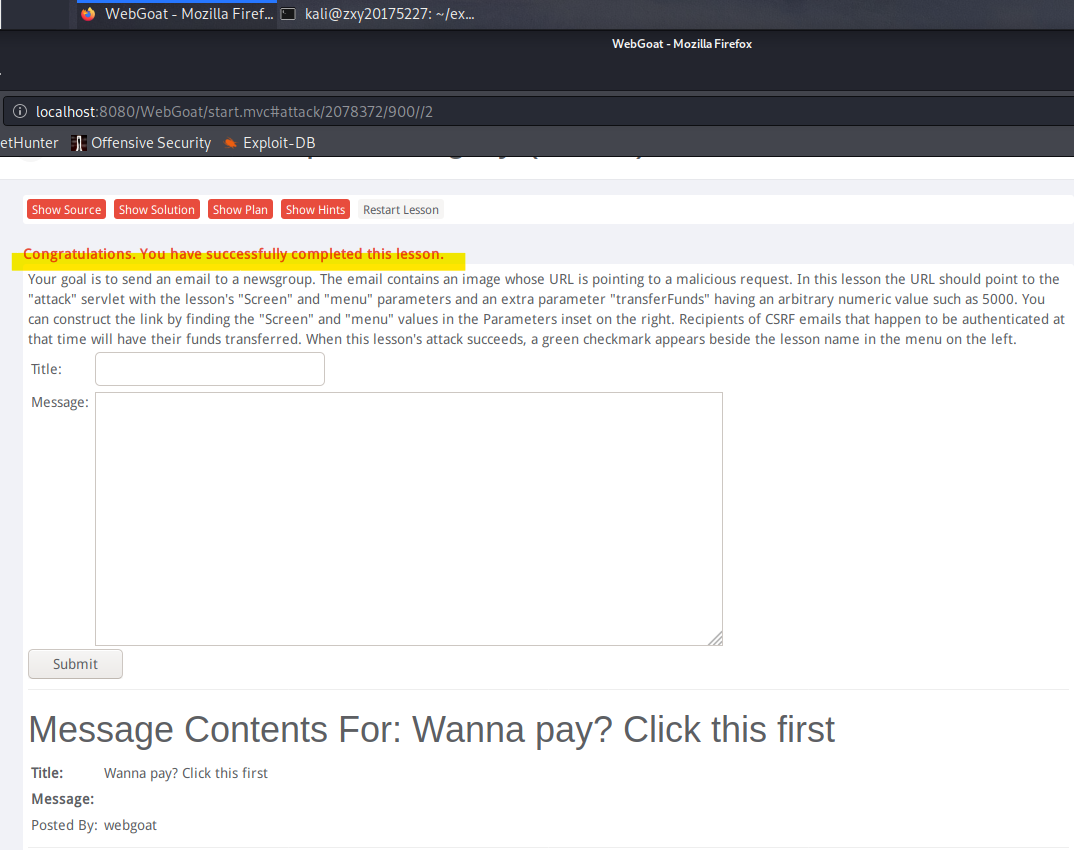Open the NetHunter bookmark
Image resolution: width=1074 pixels, height=850 pixels.
(29, 143)
